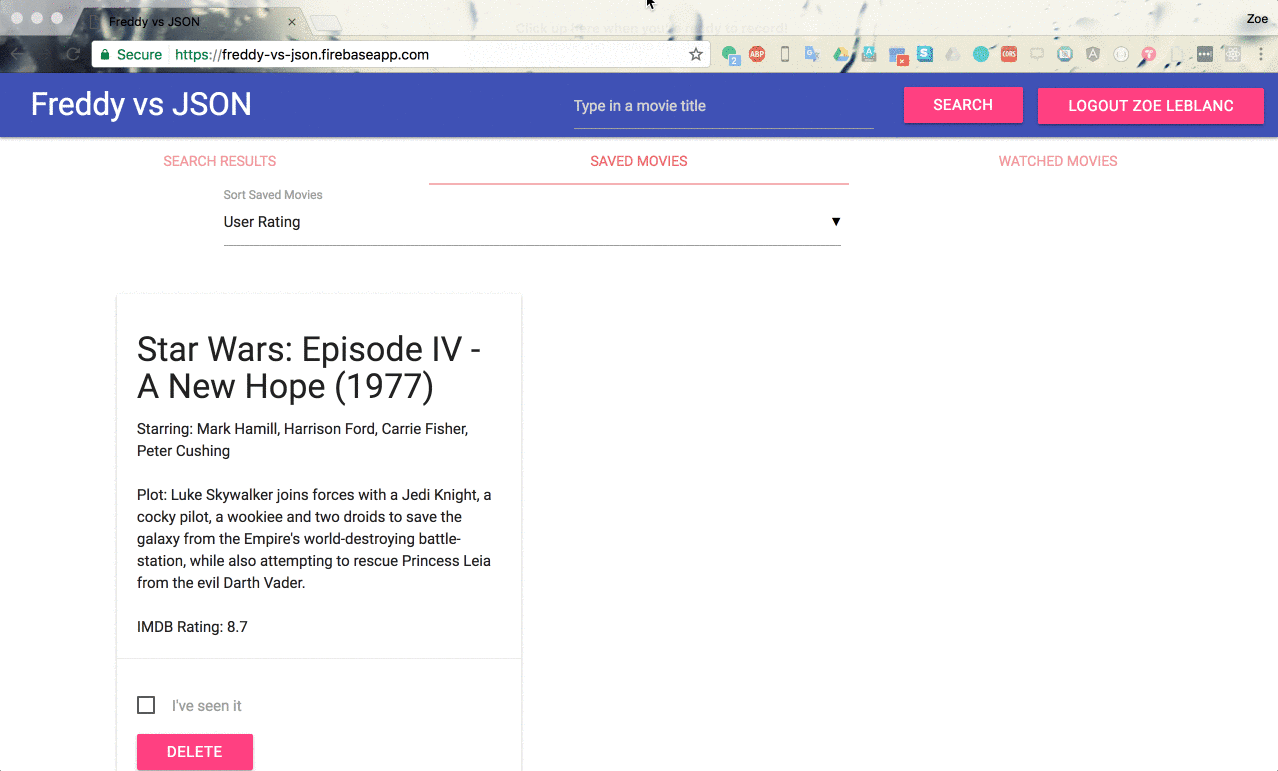Select the Freddy vs JSON browser tab
Image resolution: width=1278 pixels, height=771 pixels.
(190, 21)
